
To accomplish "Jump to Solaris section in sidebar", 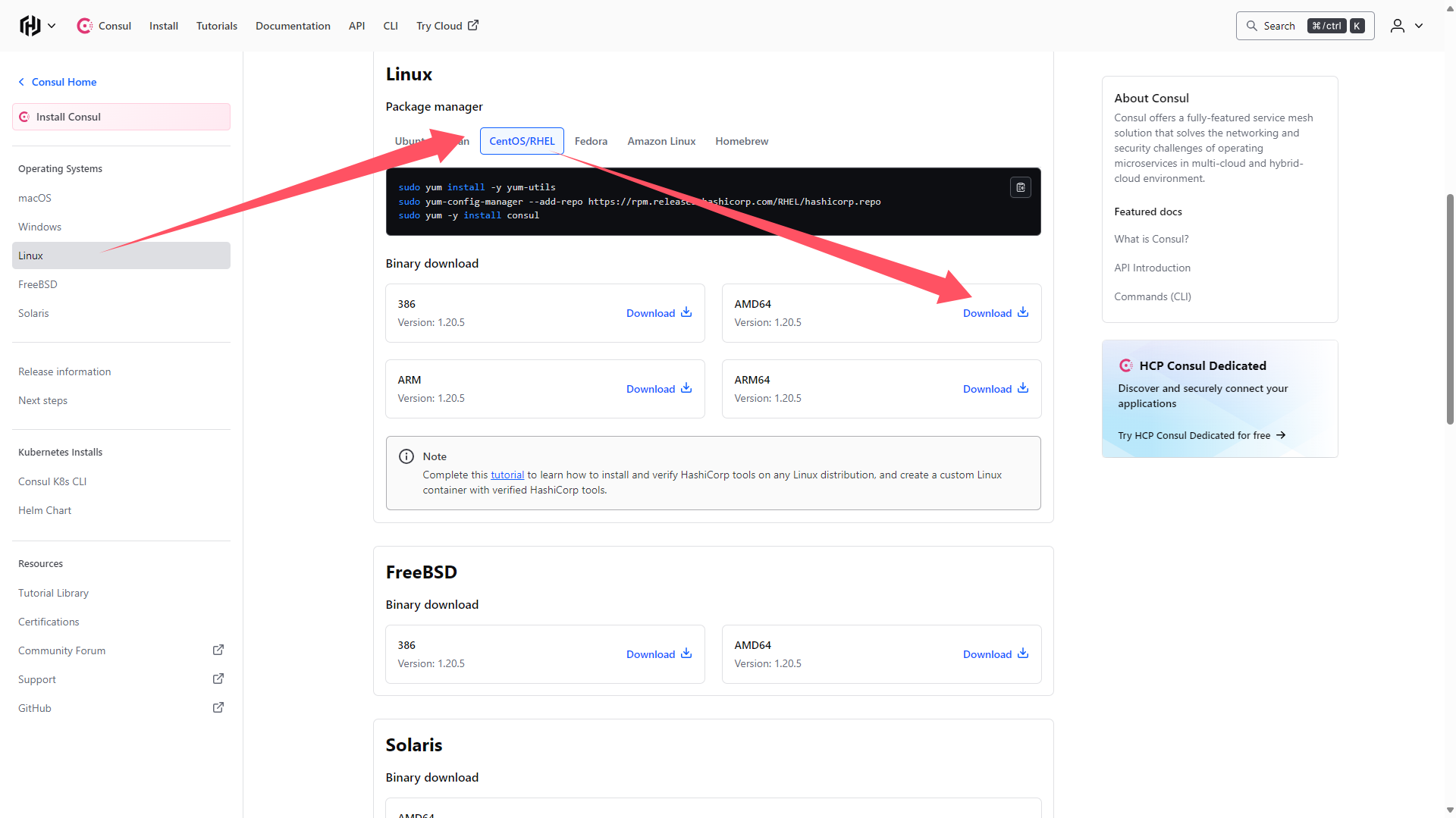I will tap(33, 313).
